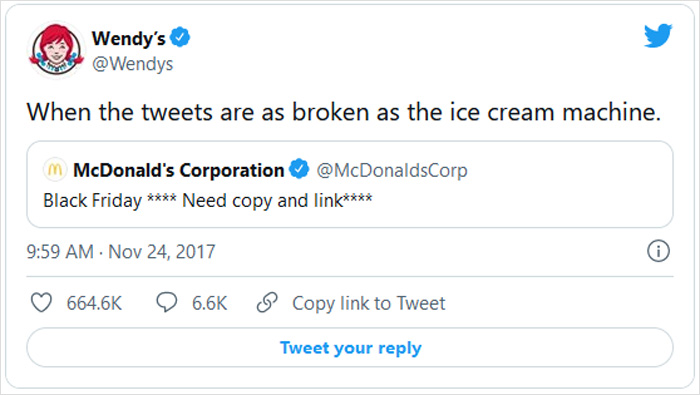Click the 9:59 AM Nov 24, 2017 timestamp
Image resolution: width=700 pixels, height=395 pixels.
[121, 252]
